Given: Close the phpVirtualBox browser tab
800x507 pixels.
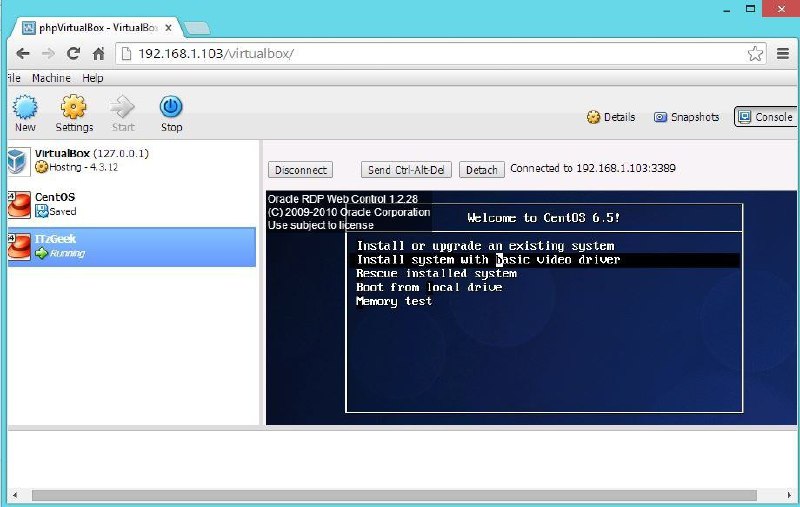Looking at the screenshot, I should pyautogui.click(x=168, y=28).
